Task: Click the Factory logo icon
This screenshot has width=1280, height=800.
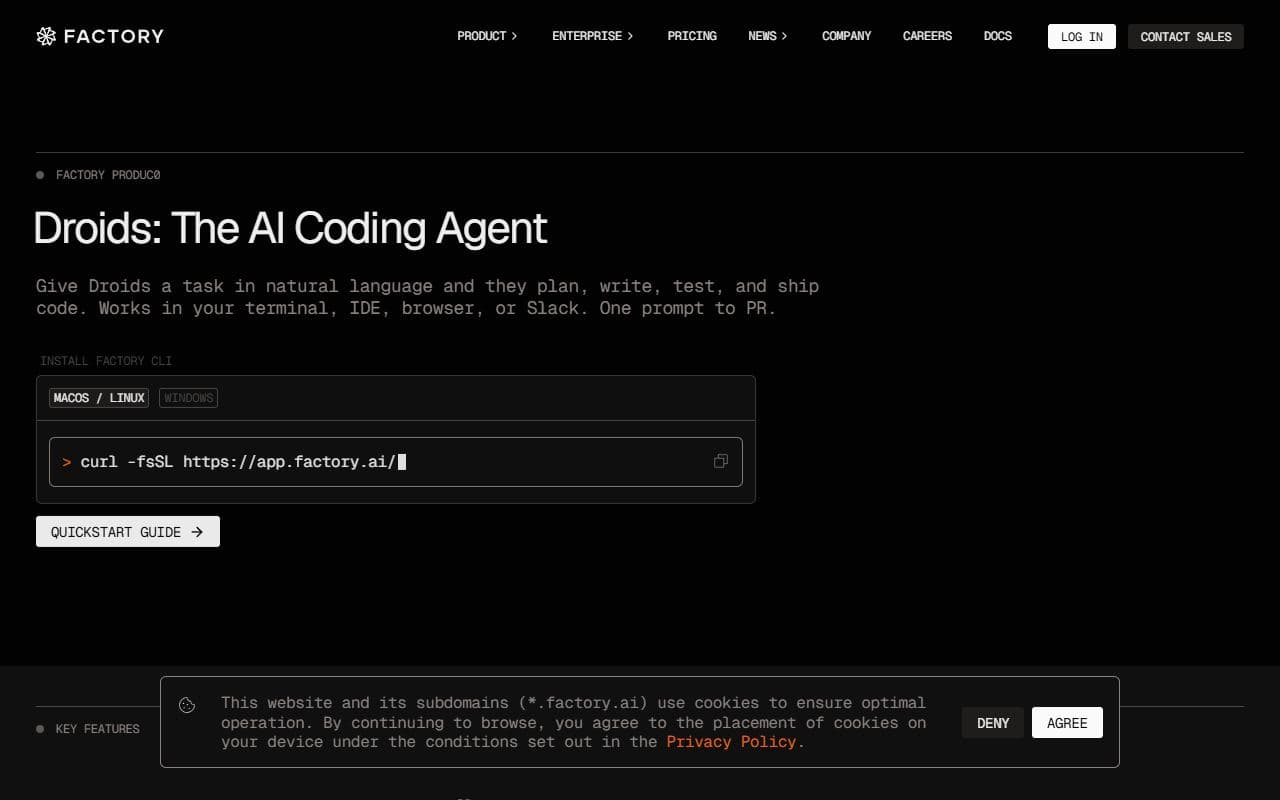Action: (46, 36)
